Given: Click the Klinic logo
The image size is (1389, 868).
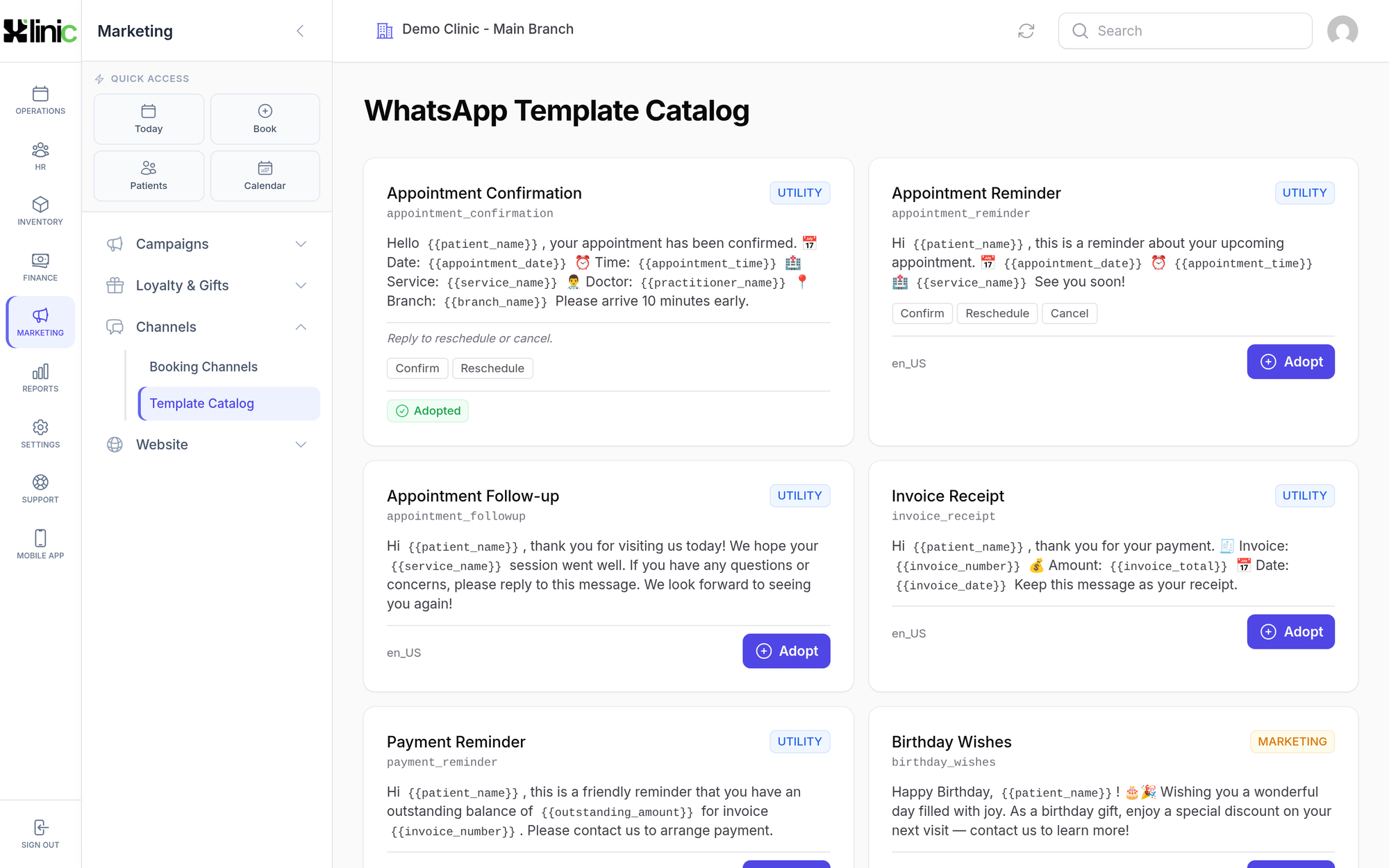Looking at the screenshot, I should [x=40, y=31].
